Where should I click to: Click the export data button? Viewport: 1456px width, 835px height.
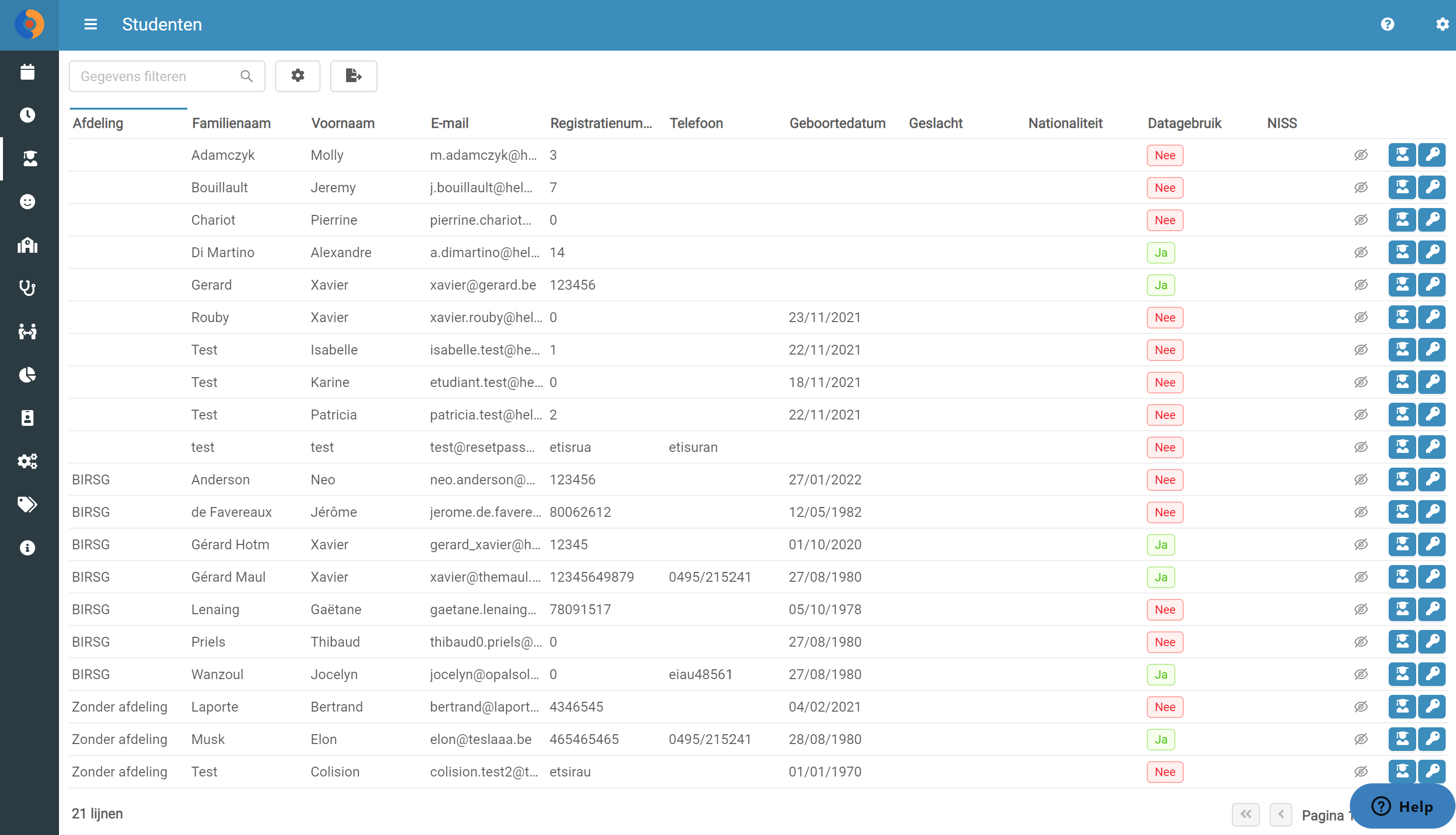pyautogui.click(x=354, y=76)
